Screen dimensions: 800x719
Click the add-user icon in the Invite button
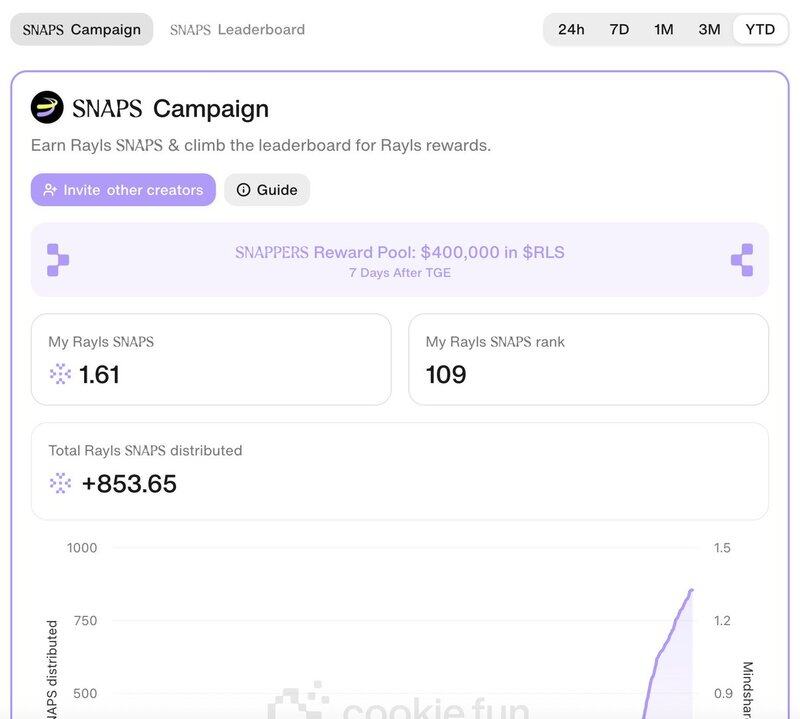point(50,190)
